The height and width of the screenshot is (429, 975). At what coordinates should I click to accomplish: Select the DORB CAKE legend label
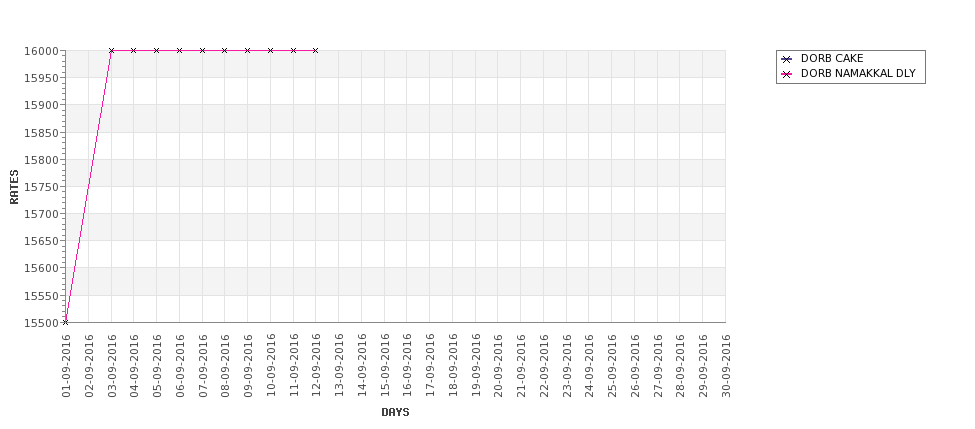pyautogui.click(x=832, y=58)
